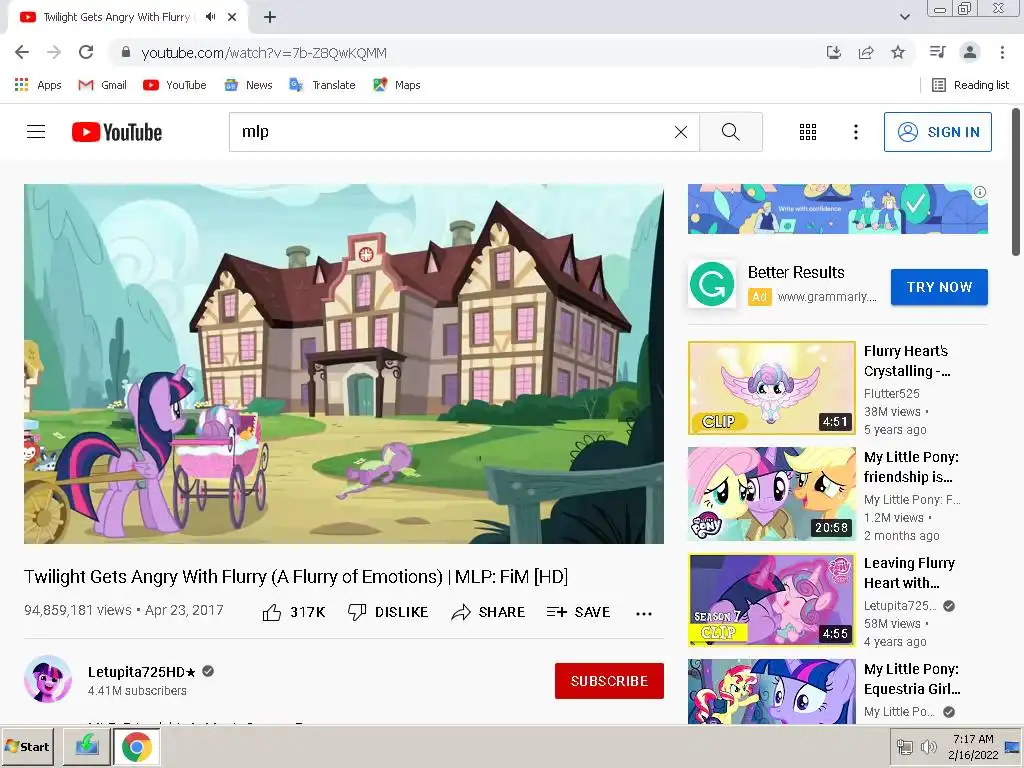
Task: Open Apps bookmark
Action: pyautogui.click(x=38, y=85)
